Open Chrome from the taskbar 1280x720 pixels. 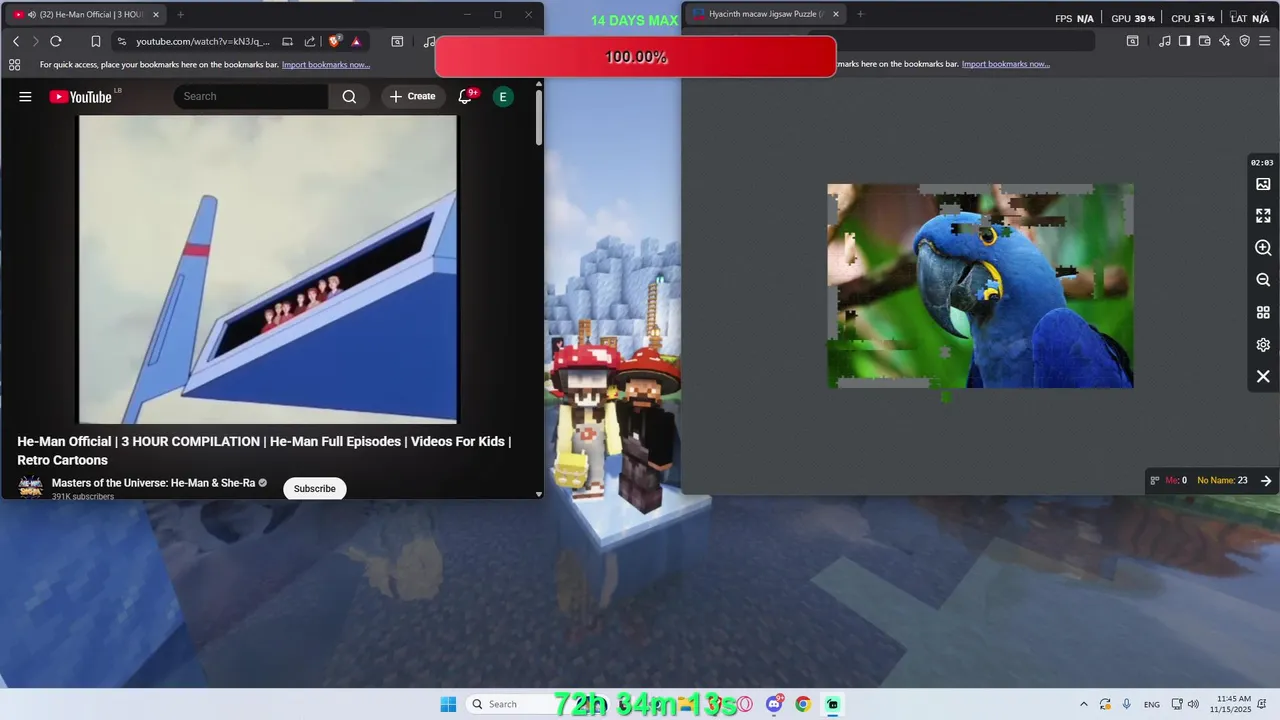tap(803, 704)
